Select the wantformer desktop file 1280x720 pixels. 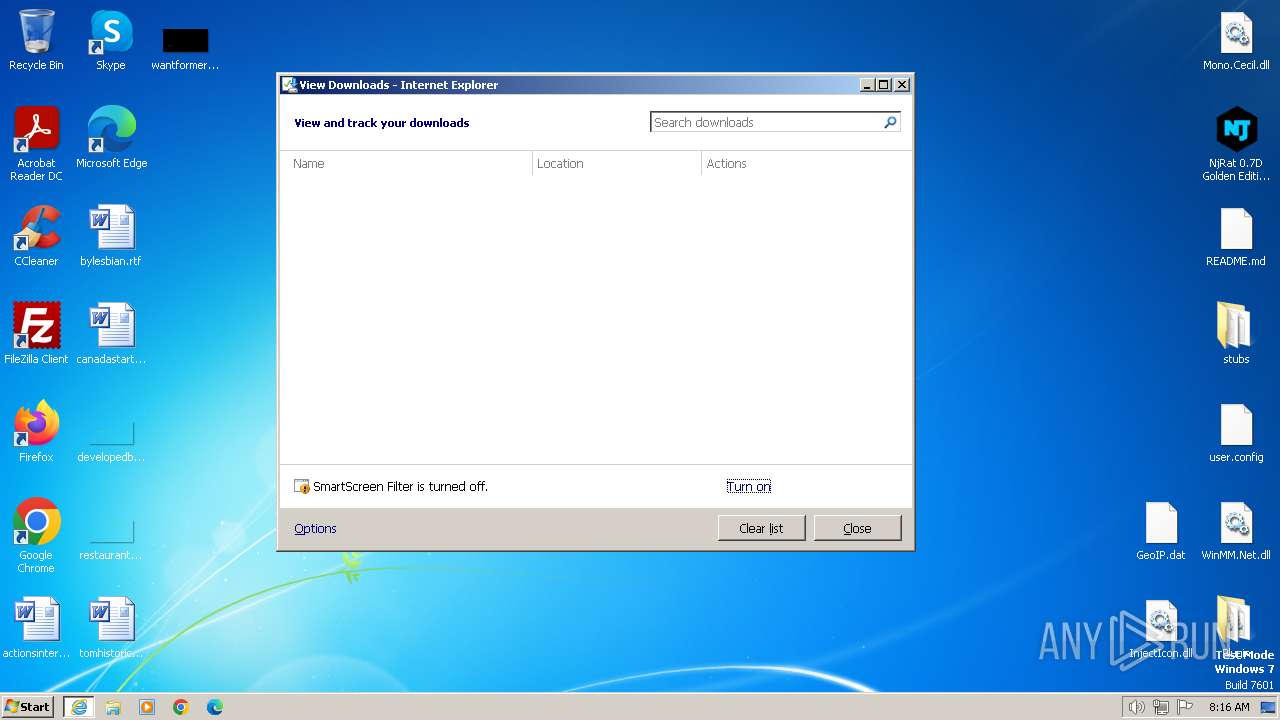click(x=185, y=48)
